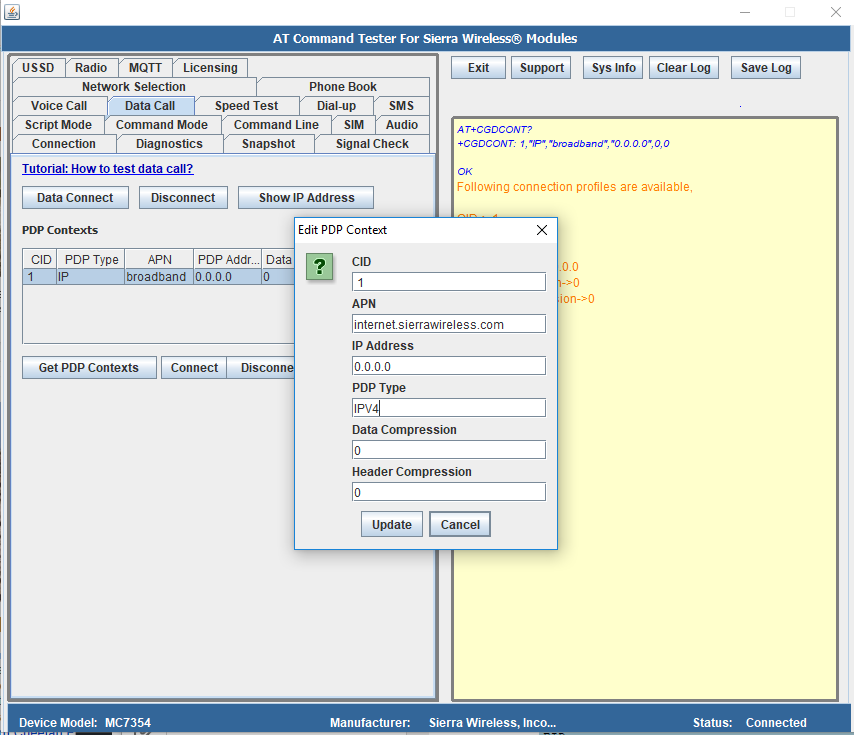The height and width of the screenshot is (735, 854).
Task: Click the Data Compression input field
Action: pyautogui.click(x=449, y=450)
